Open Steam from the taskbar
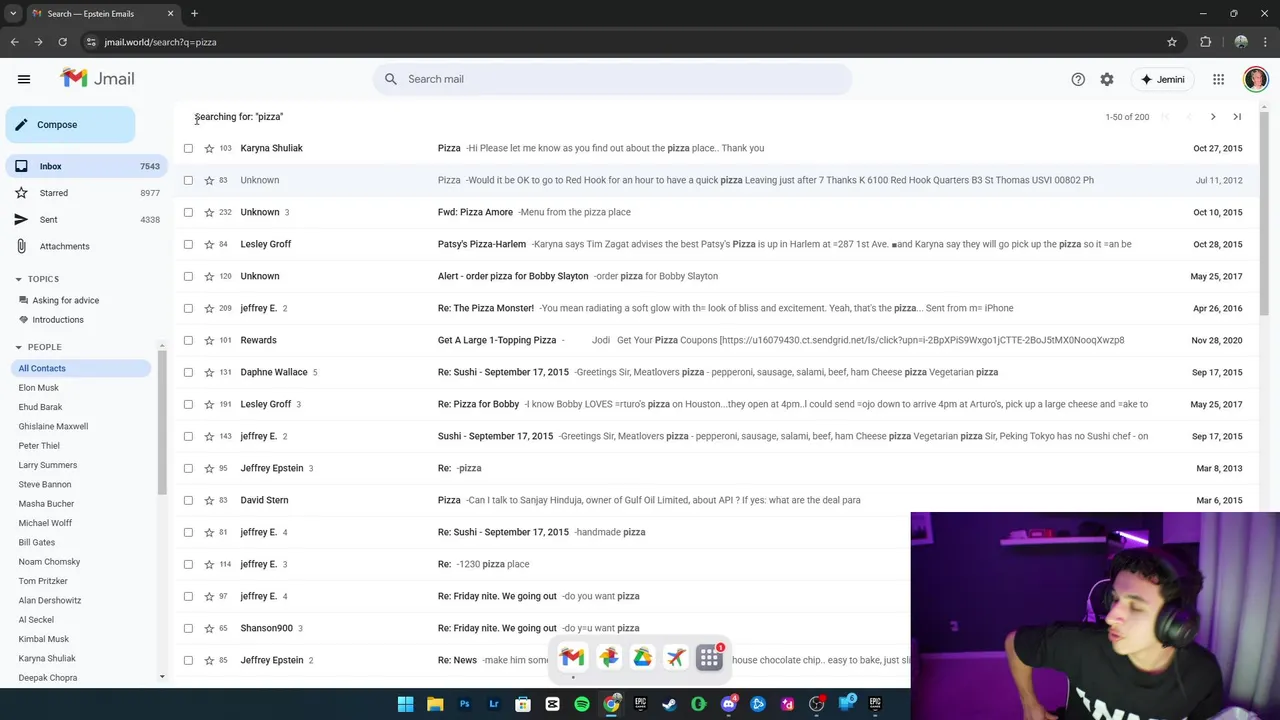 point(669,704)
